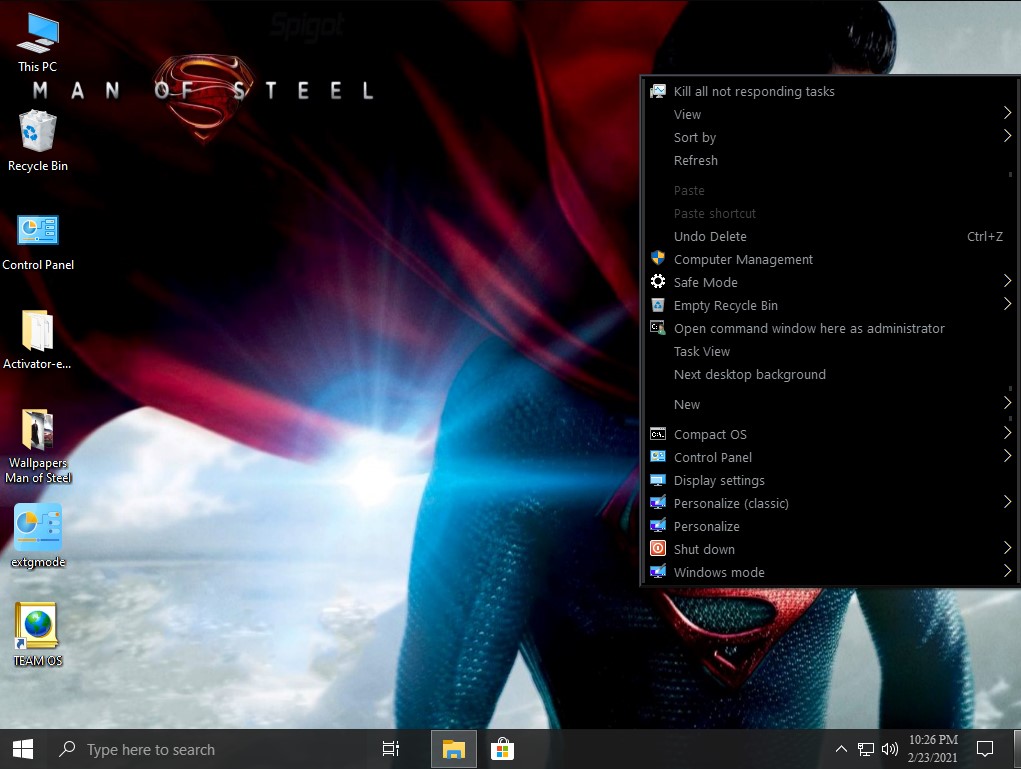
Task: Expand the Sort by submenu
Action: [830, 137]
